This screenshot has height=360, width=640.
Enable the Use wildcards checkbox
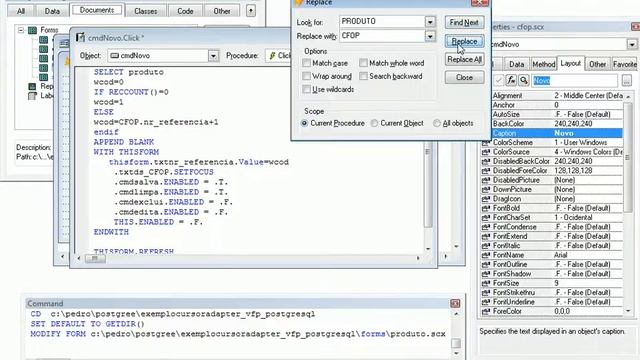click(307, 89)
